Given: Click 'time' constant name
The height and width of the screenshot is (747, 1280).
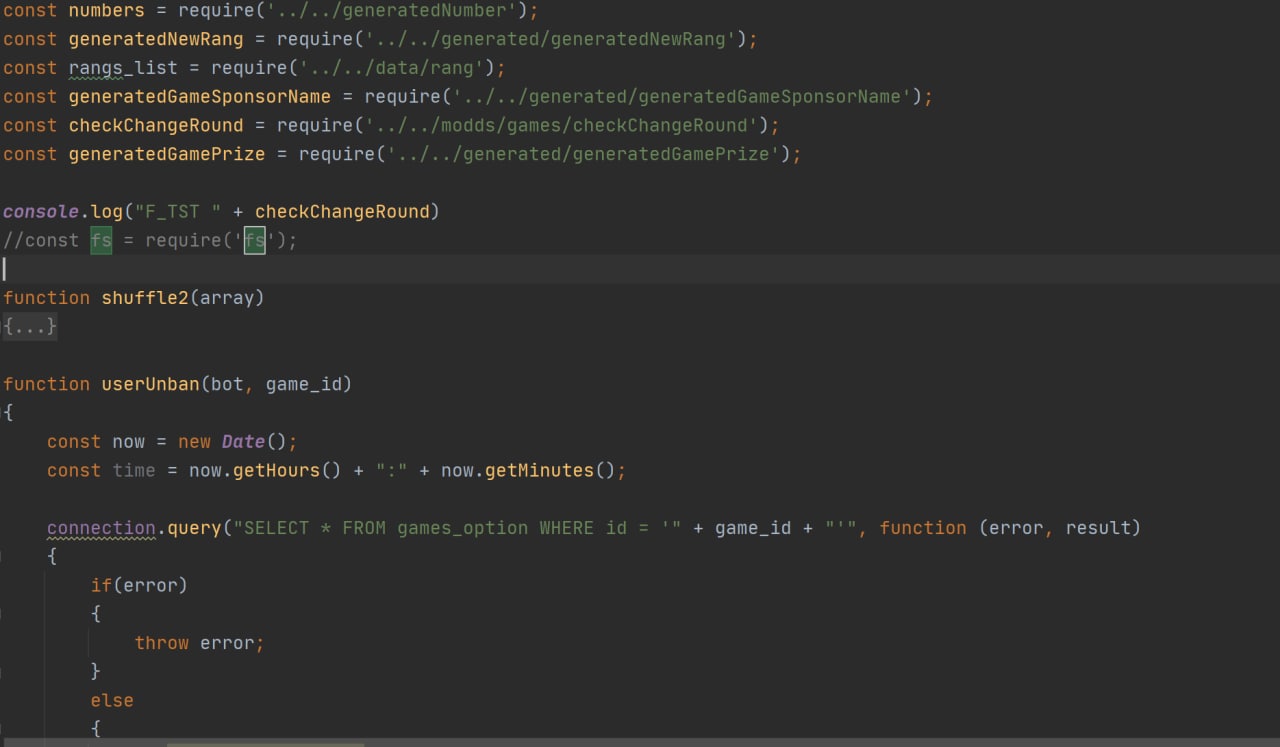Looking at the screenshot, I should pos(134,470).
